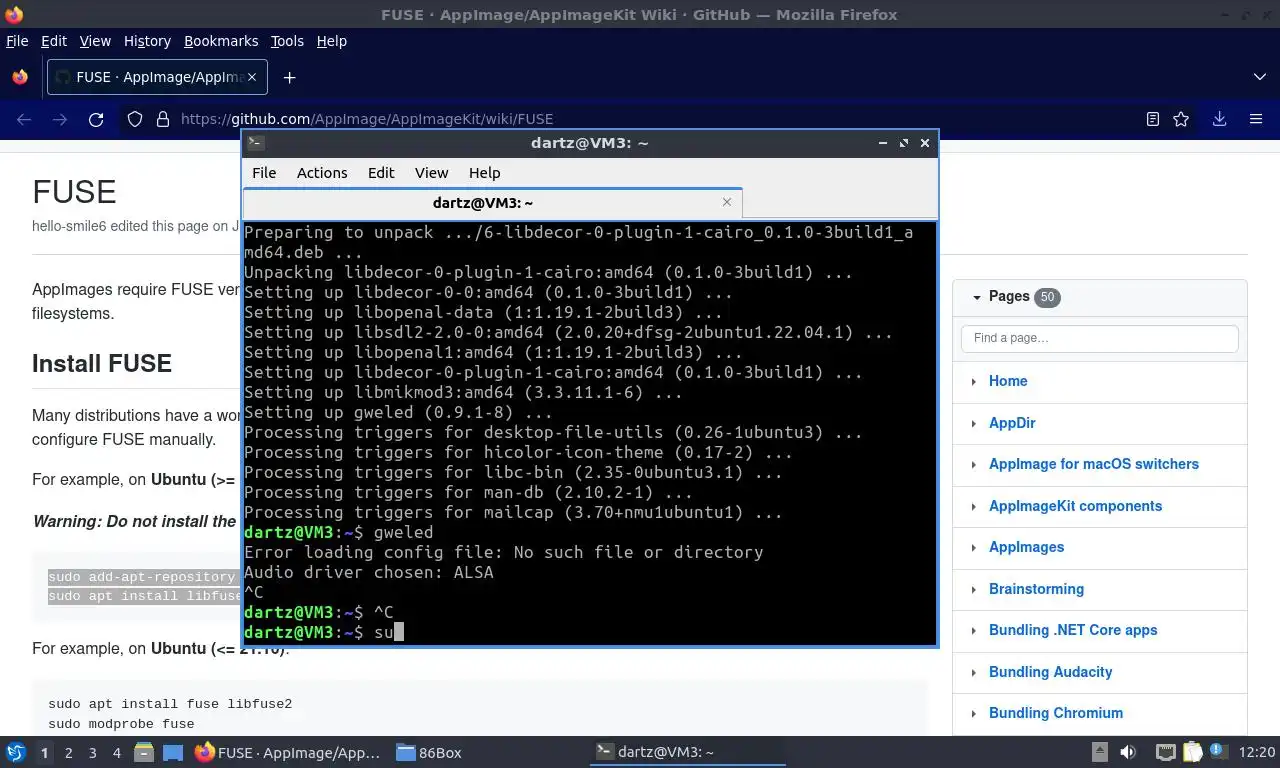Click the Find a page search field
1280x768 pixels.
pos(1099,338)
